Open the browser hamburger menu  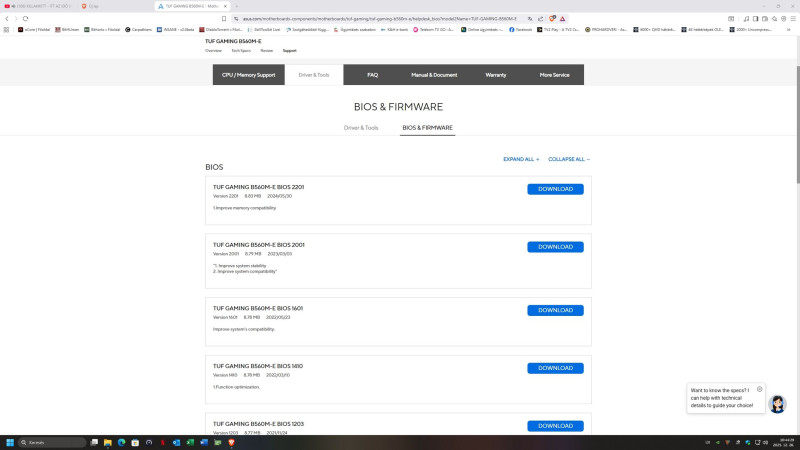tap(793, 19)
